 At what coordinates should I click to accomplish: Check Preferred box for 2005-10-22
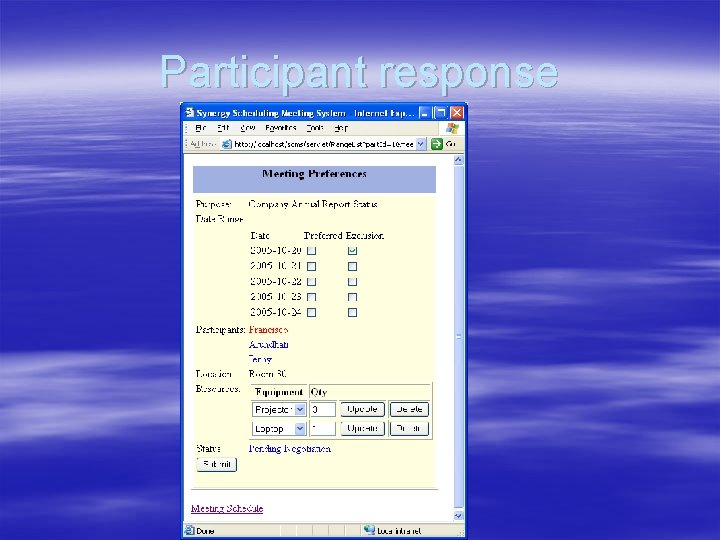[x=311, y=281]
